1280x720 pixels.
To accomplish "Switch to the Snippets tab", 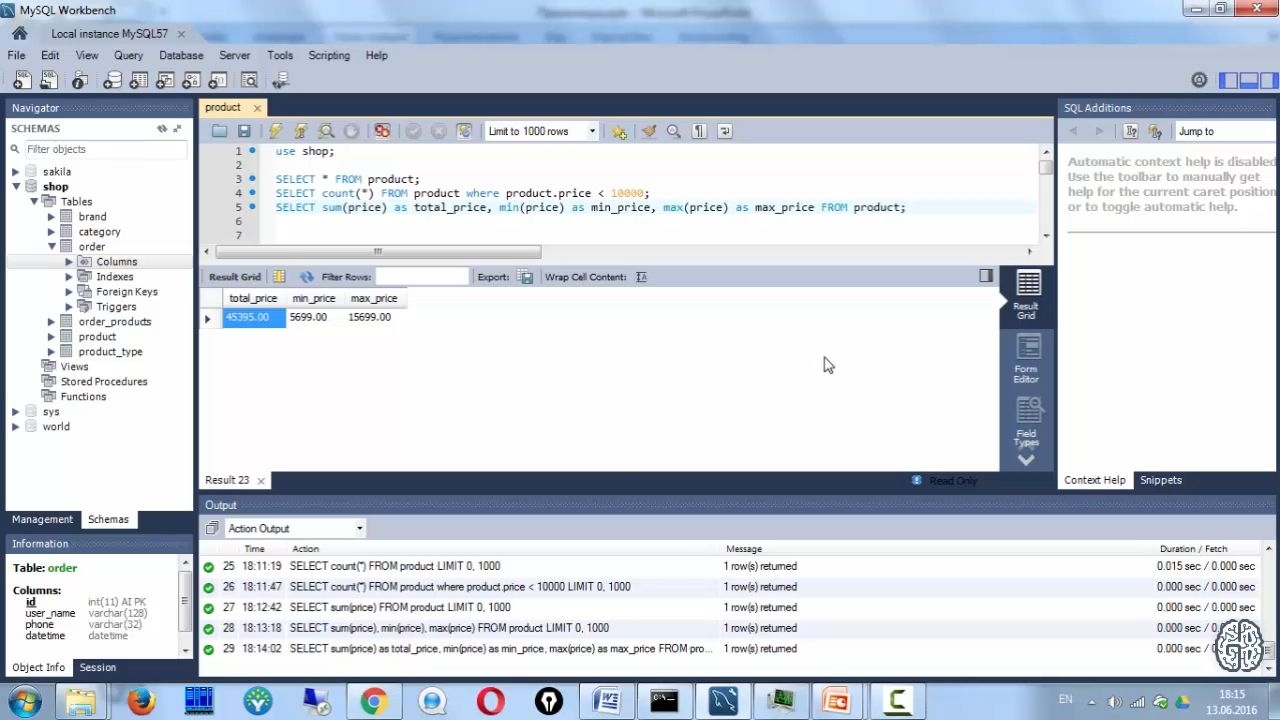I will pos(1160,480).
